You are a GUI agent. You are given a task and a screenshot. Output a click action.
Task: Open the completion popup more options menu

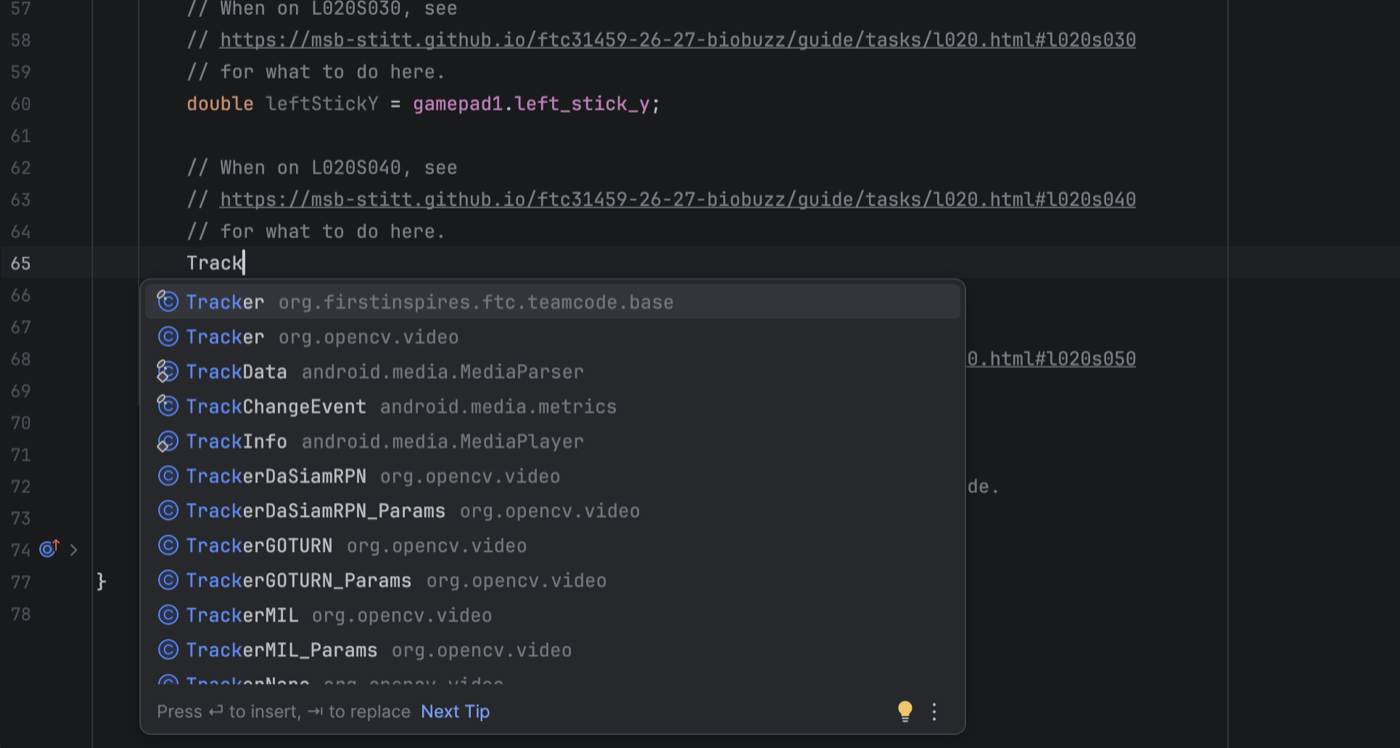(x=934, y=711)
